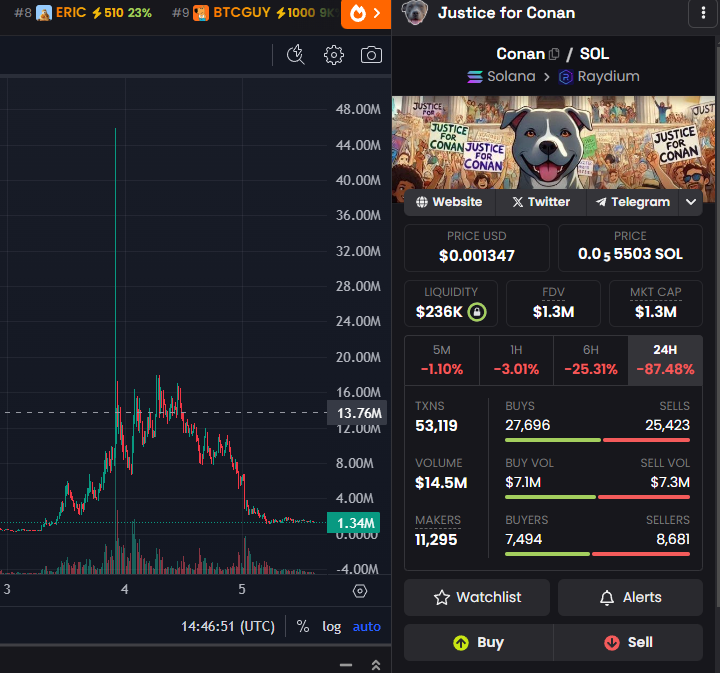
Task: Click date label 5 on time axis
Action: [x=242, y=589]
